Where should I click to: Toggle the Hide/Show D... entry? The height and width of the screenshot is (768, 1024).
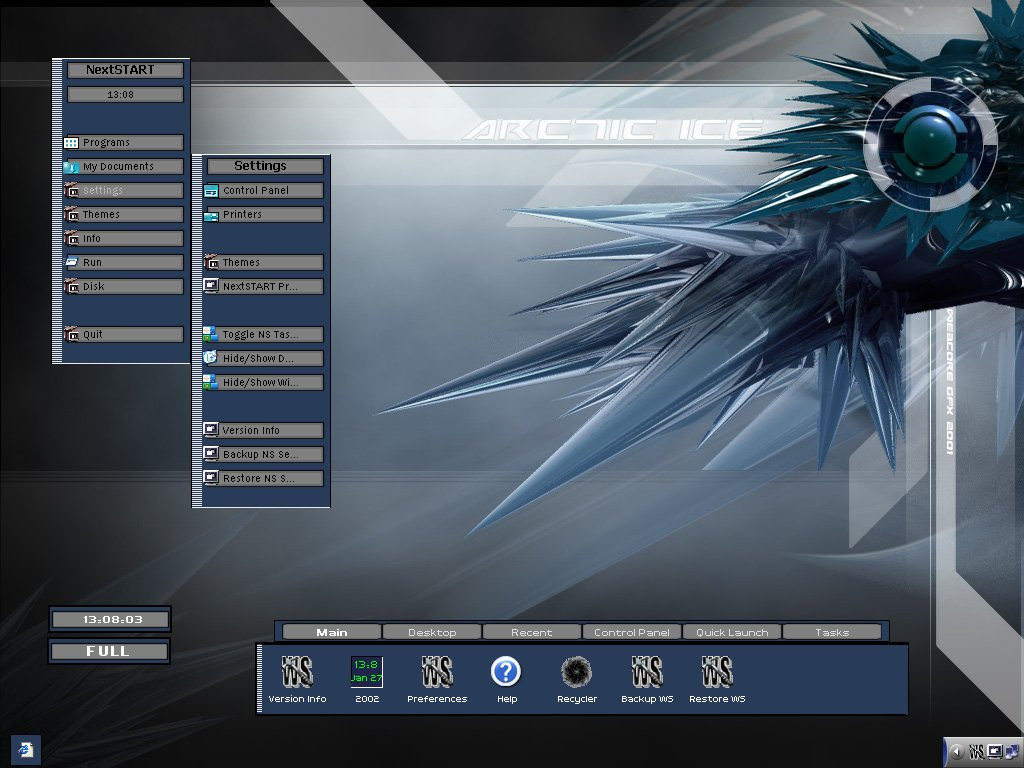tap(263, 359)
